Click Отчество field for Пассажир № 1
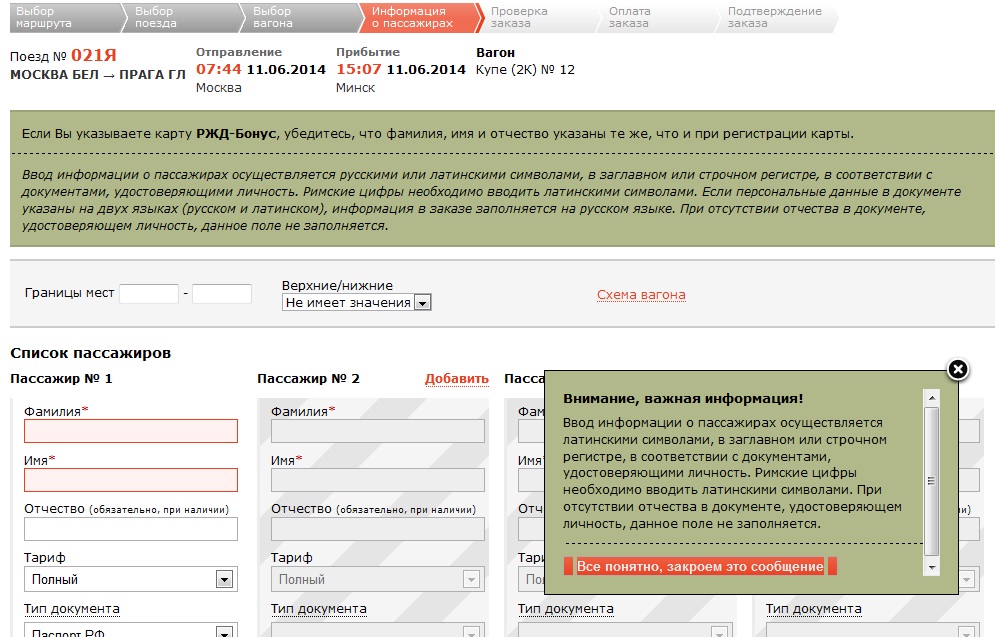This screenshot has height=637, width=995. [x=131, y=529]
